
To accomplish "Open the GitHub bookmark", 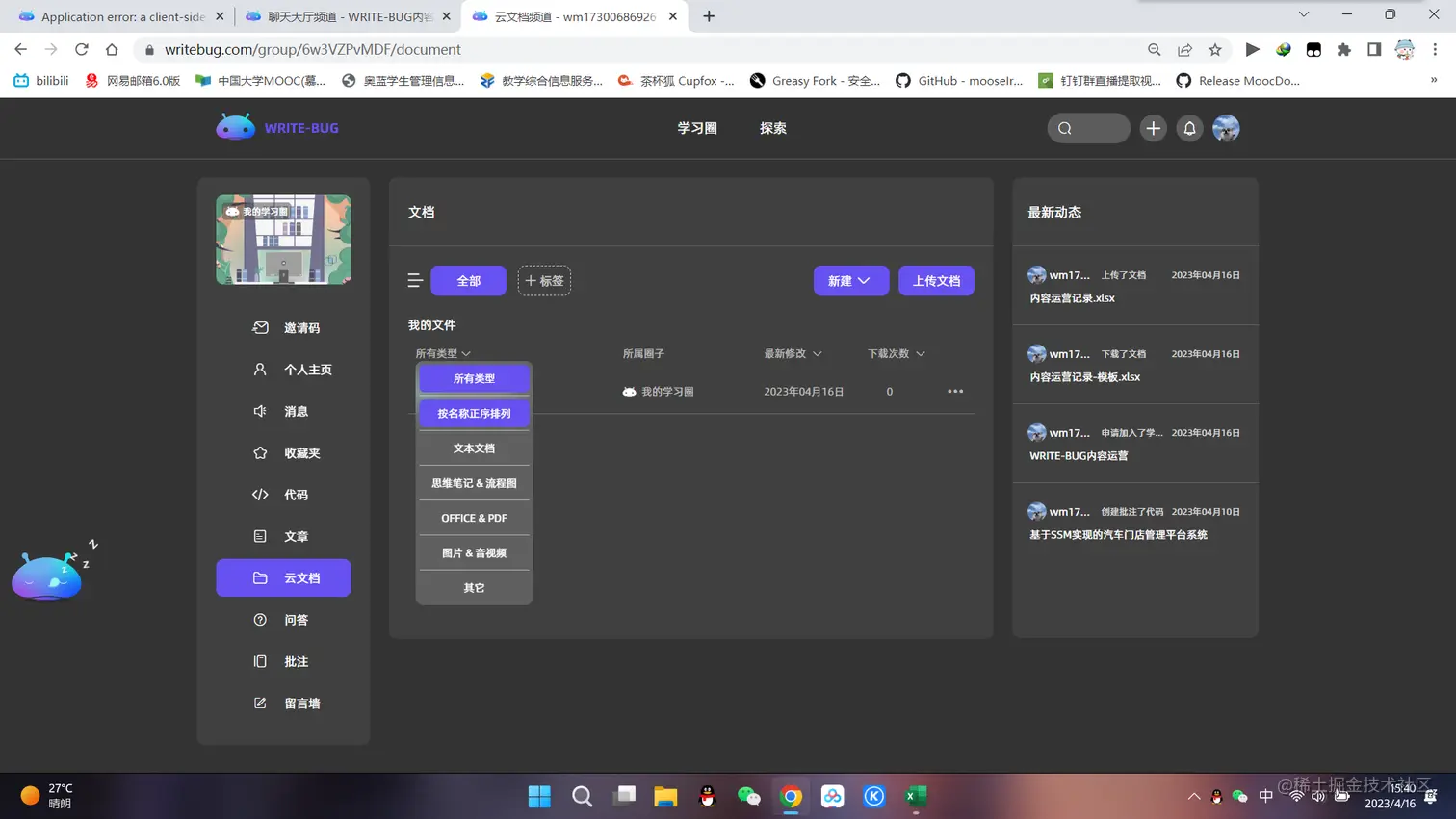I will 959,81.
